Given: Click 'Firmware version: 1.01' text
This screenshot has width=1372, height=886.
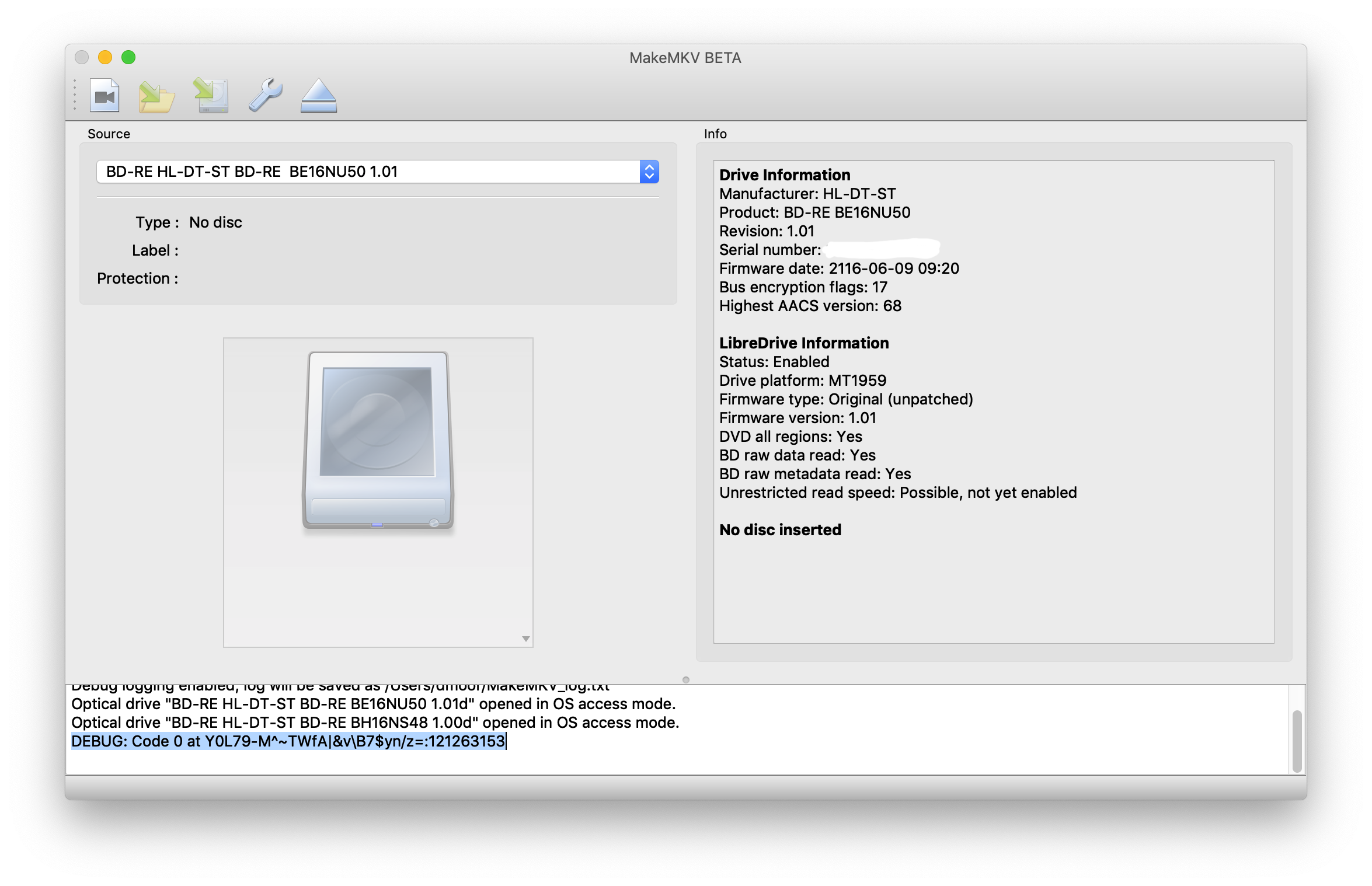Looking at the screenshot, I should [798, 418].
